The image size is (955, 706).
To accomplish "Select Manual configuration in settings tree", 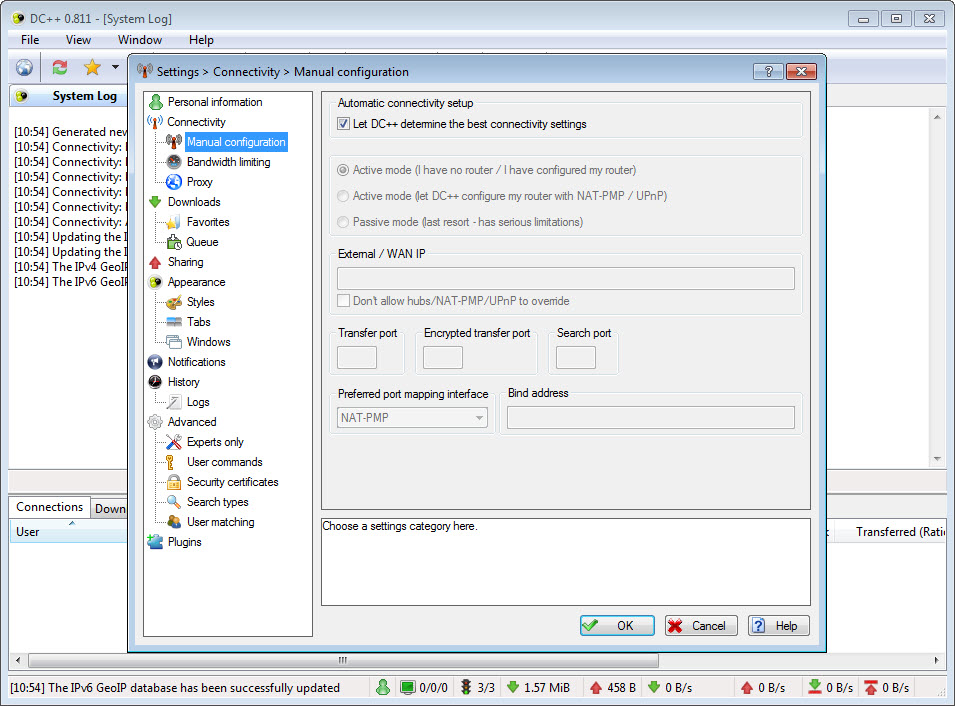I will tap(236, 142).
